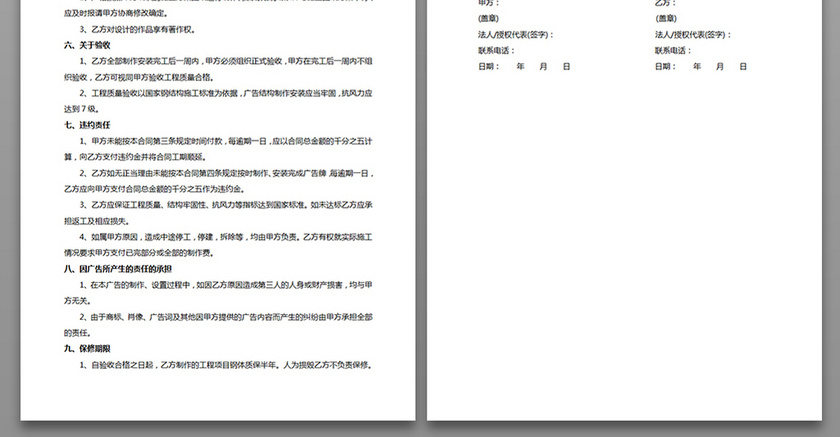Click 乙方's '日期：' label

click(666, 67)
